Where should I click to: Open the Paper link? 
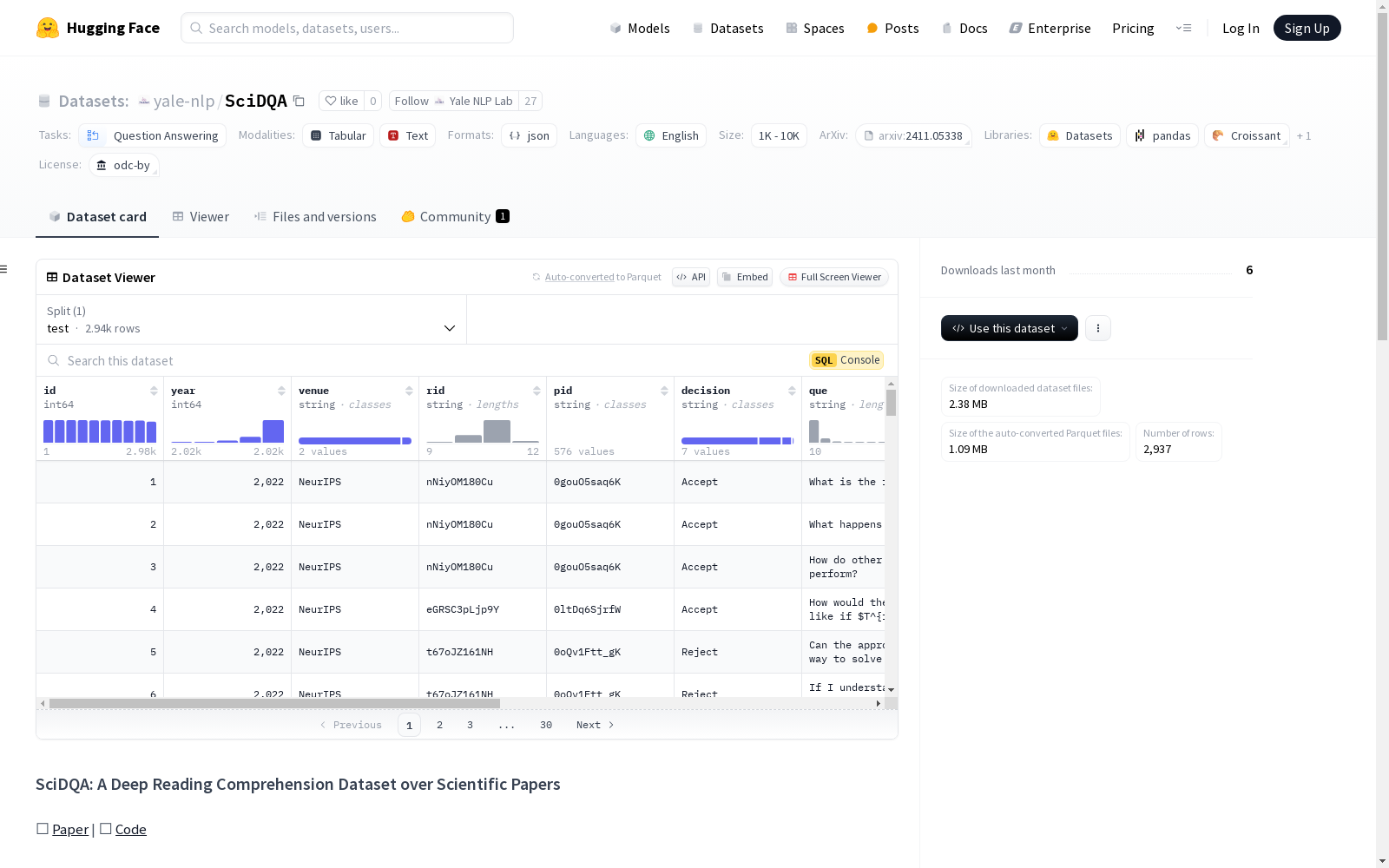(70, 829)
